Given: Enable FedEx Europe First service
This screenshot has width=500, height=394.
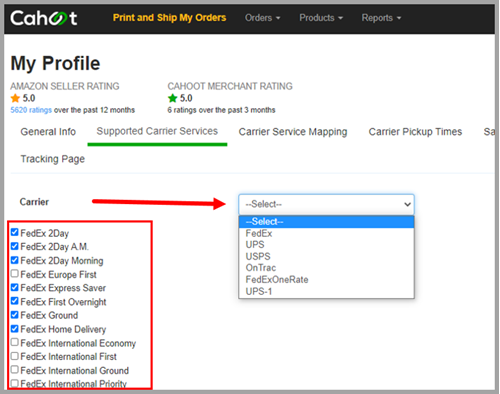Looking at the screenshot, I should (14, 274).
